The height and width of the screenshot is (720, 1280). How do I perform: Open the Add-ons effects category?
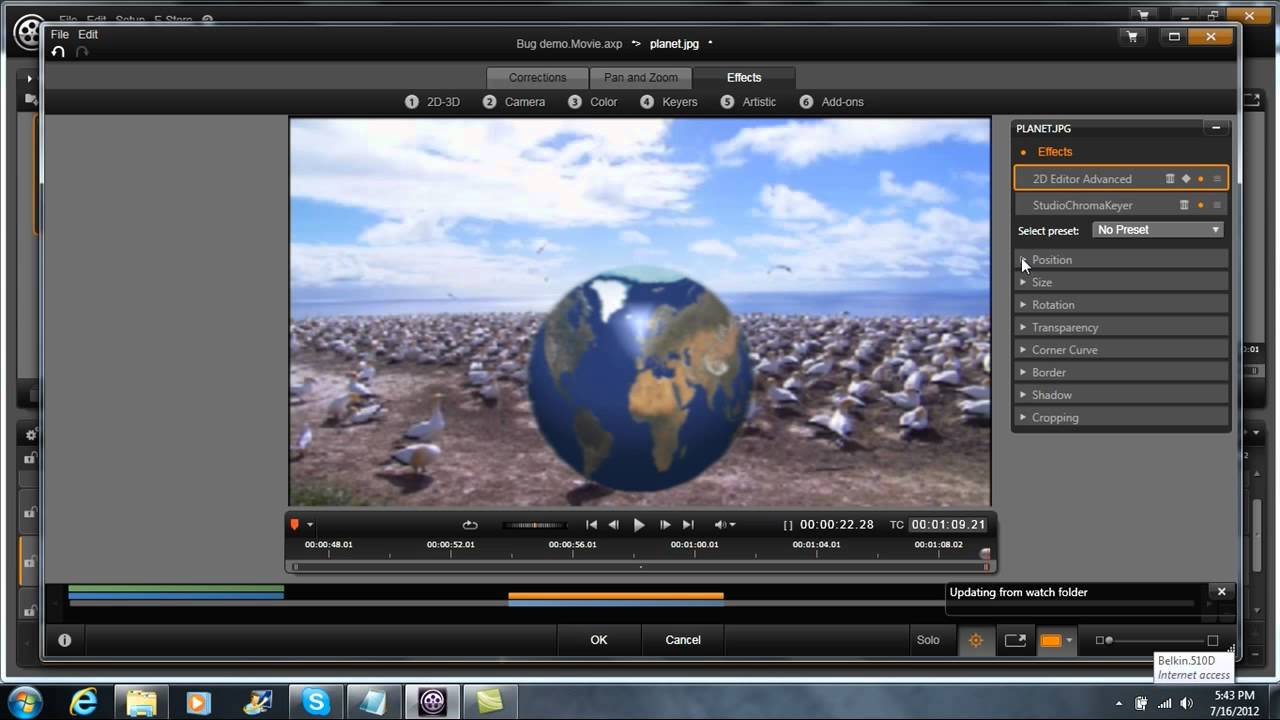pos(831,102)
